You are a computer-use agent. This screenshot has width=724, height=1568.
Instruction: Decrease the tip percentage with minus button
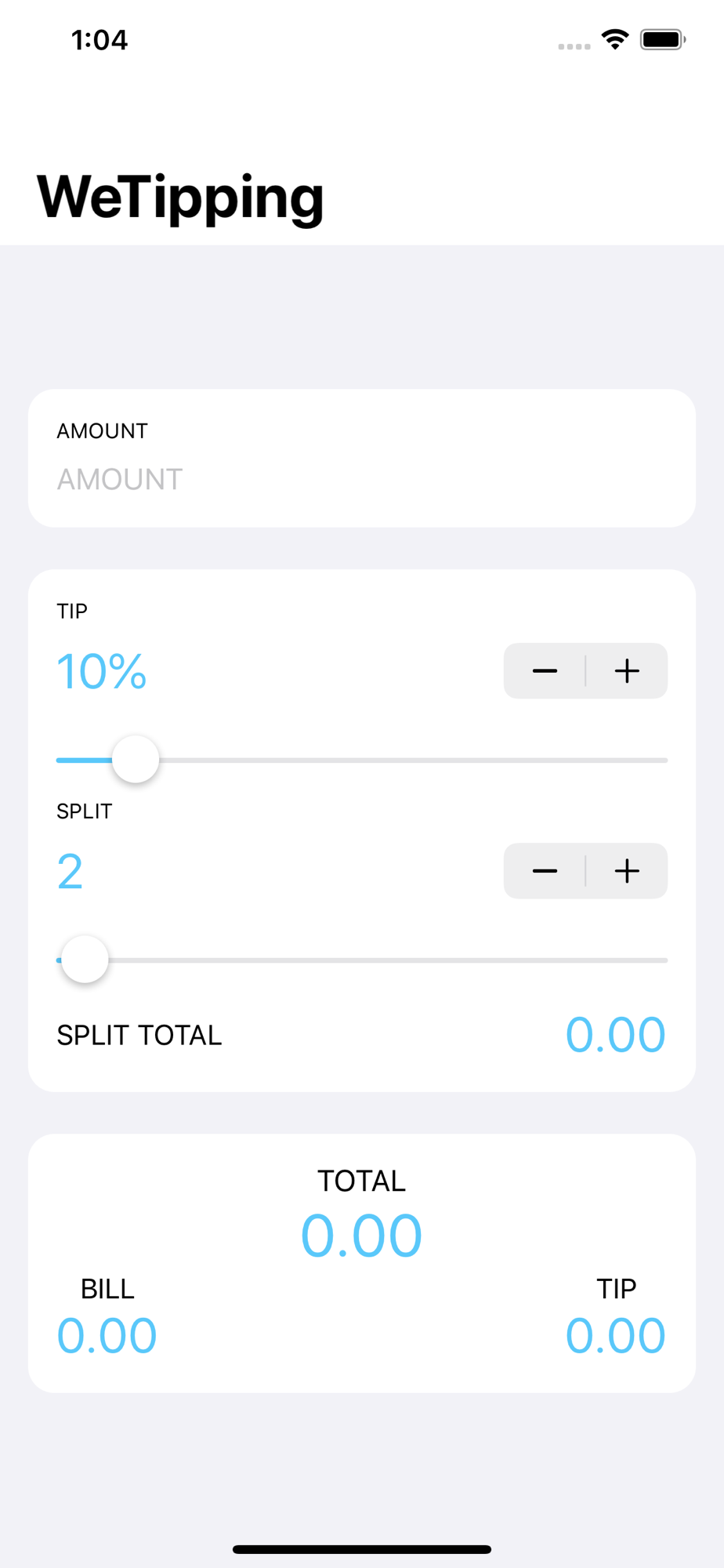[545, 671]
